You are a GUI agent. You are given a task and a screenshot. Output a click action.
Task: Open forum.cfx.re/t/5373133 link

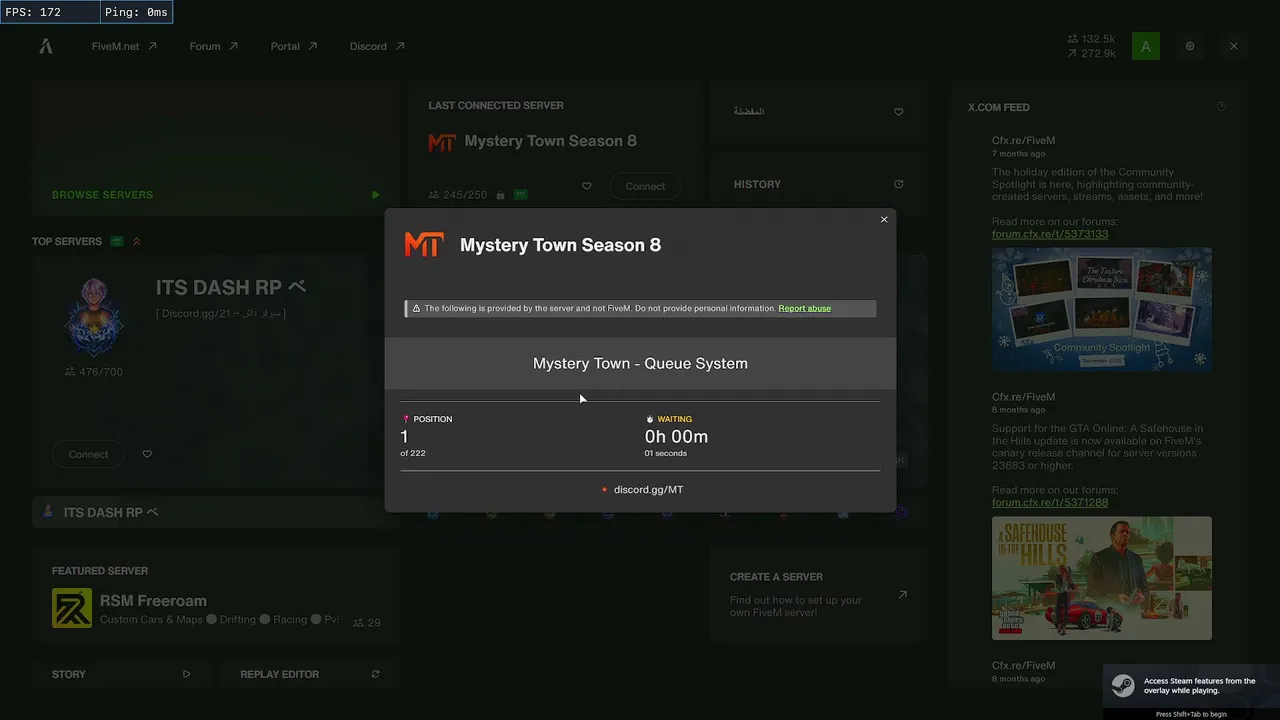pyautogui.click(x=1050, y=234)
